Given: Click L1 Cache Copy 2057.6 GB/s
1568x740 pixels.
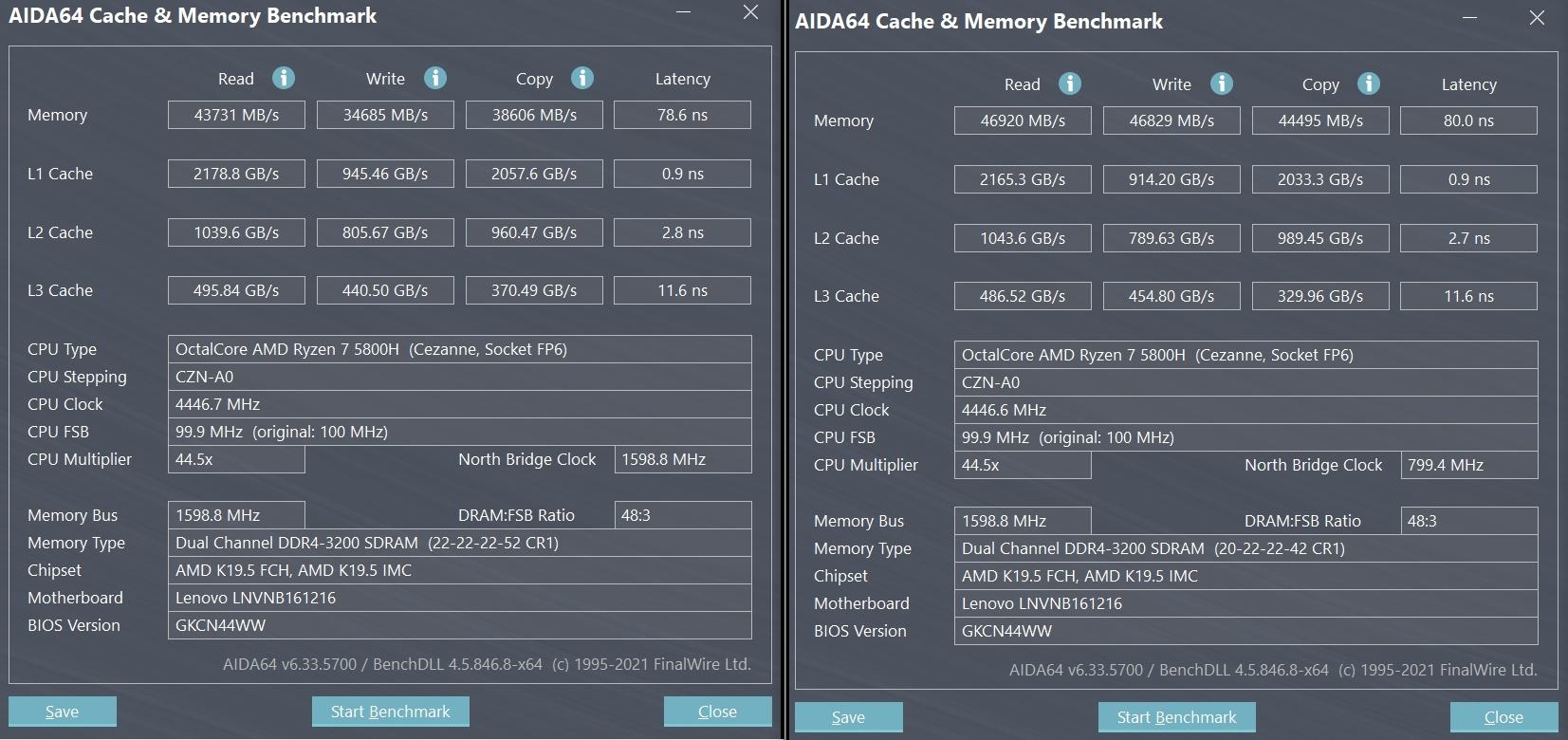Looking at the screenshot, I should click(534, 174).
